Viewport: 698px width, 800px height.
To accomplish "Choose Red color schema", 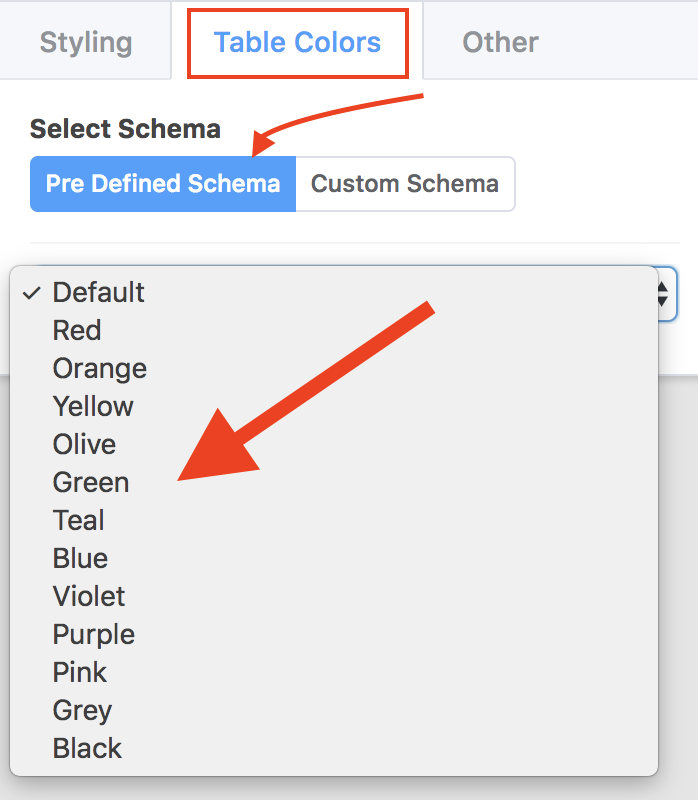I will point(77,330).
